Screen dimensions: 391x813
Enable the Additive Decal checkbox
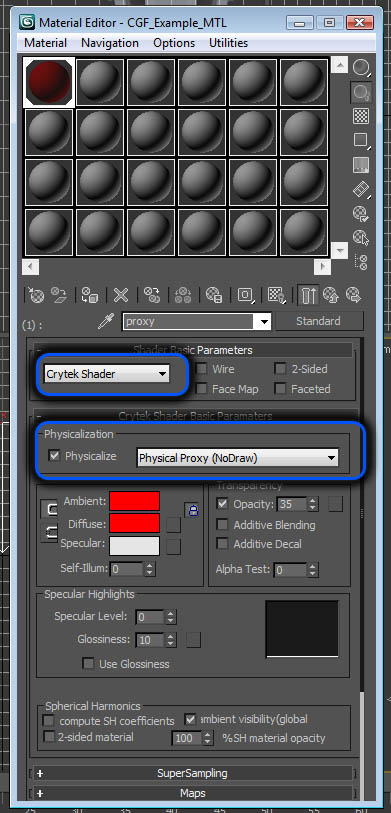tap(222, 544)
